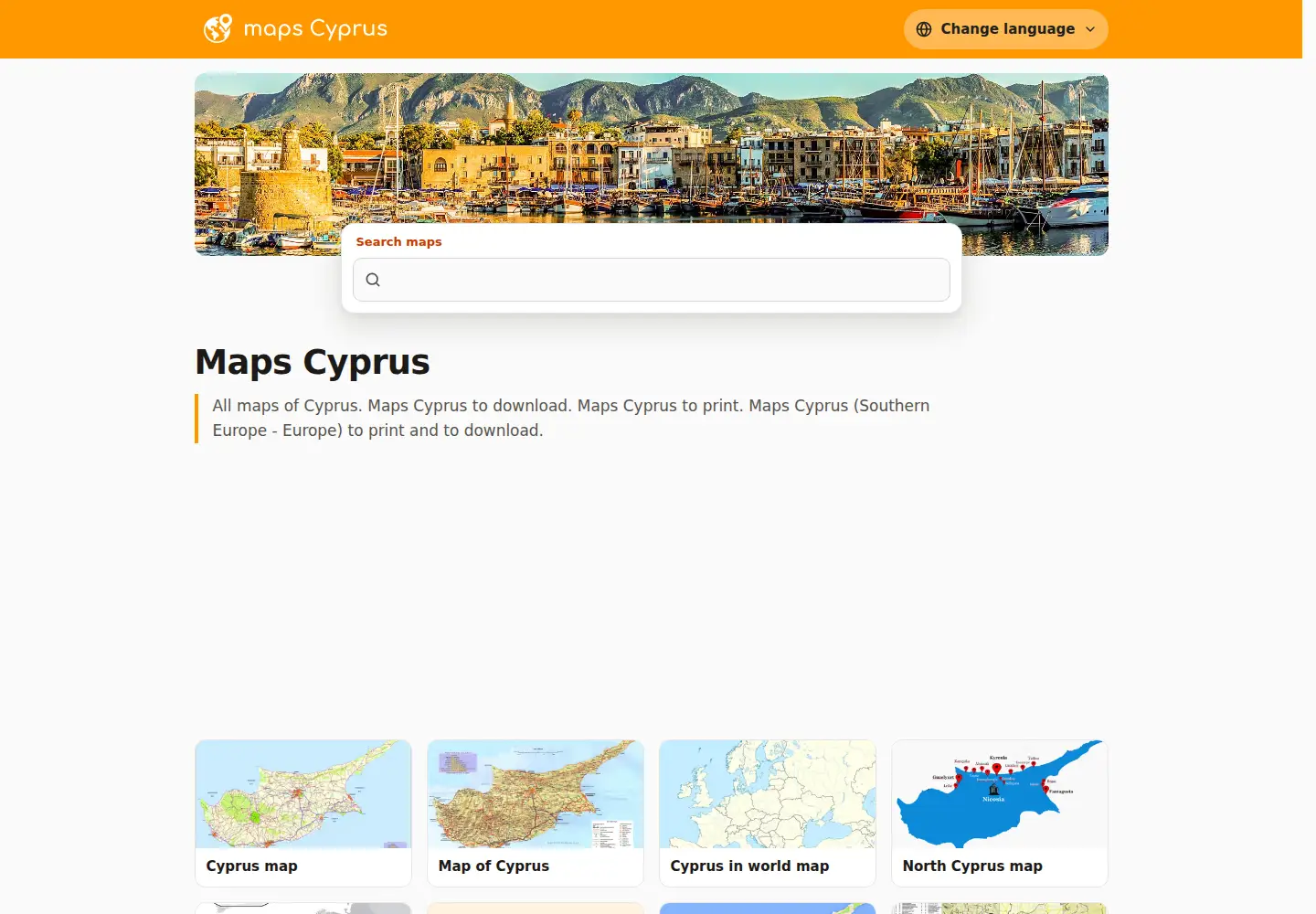This screenshot has height=914, width=1316.
Task: Click the magnifier icon in search box
Action: (x=373, y=280)
